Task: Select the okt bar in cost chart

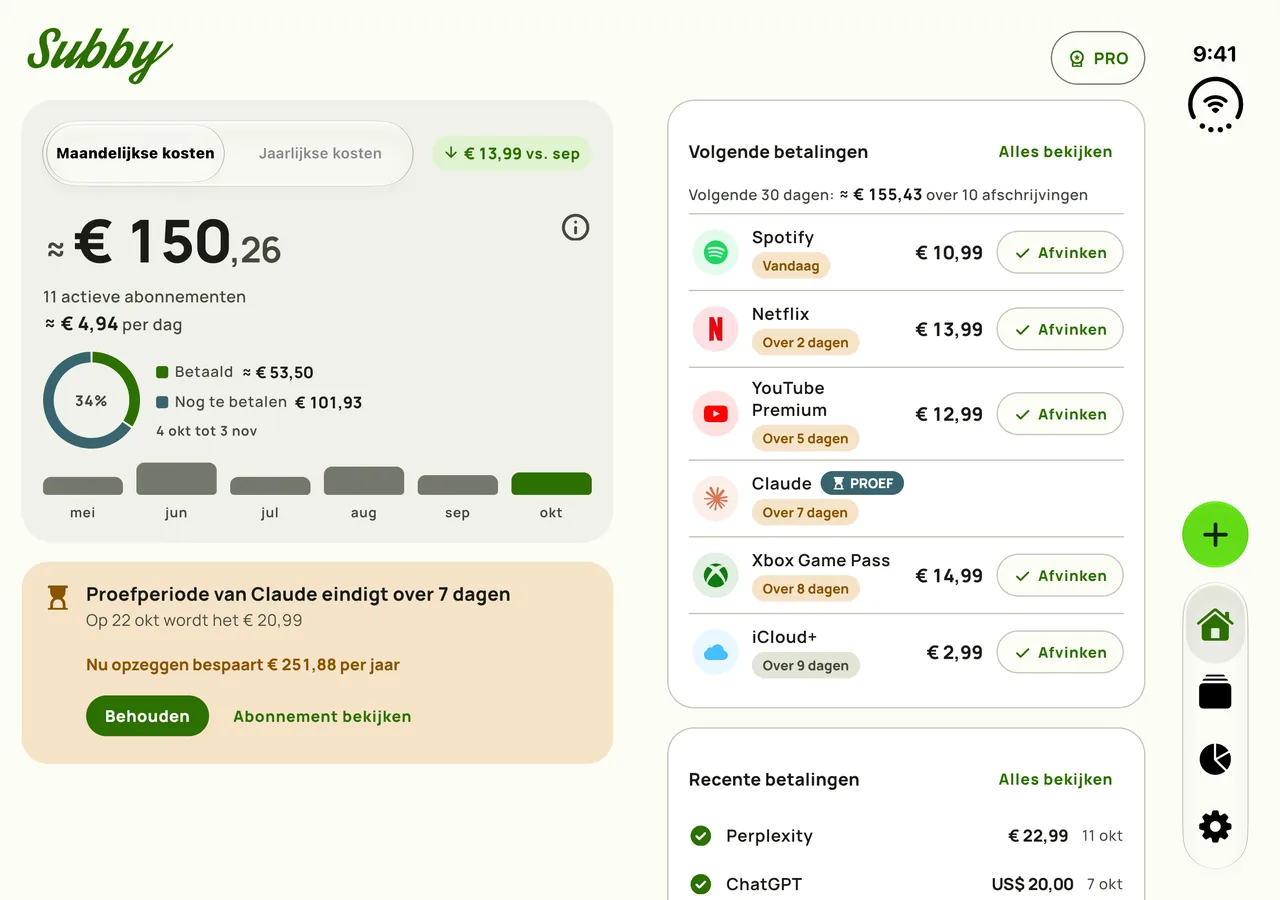Action: tap(551, 484)
